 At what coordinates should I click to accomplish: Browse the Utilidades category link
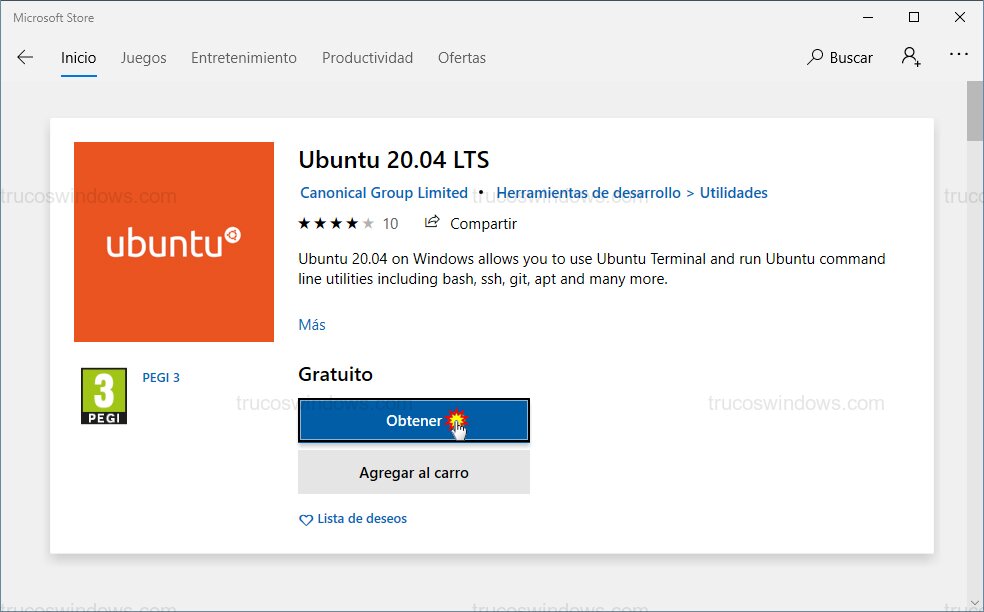[733, 192]
